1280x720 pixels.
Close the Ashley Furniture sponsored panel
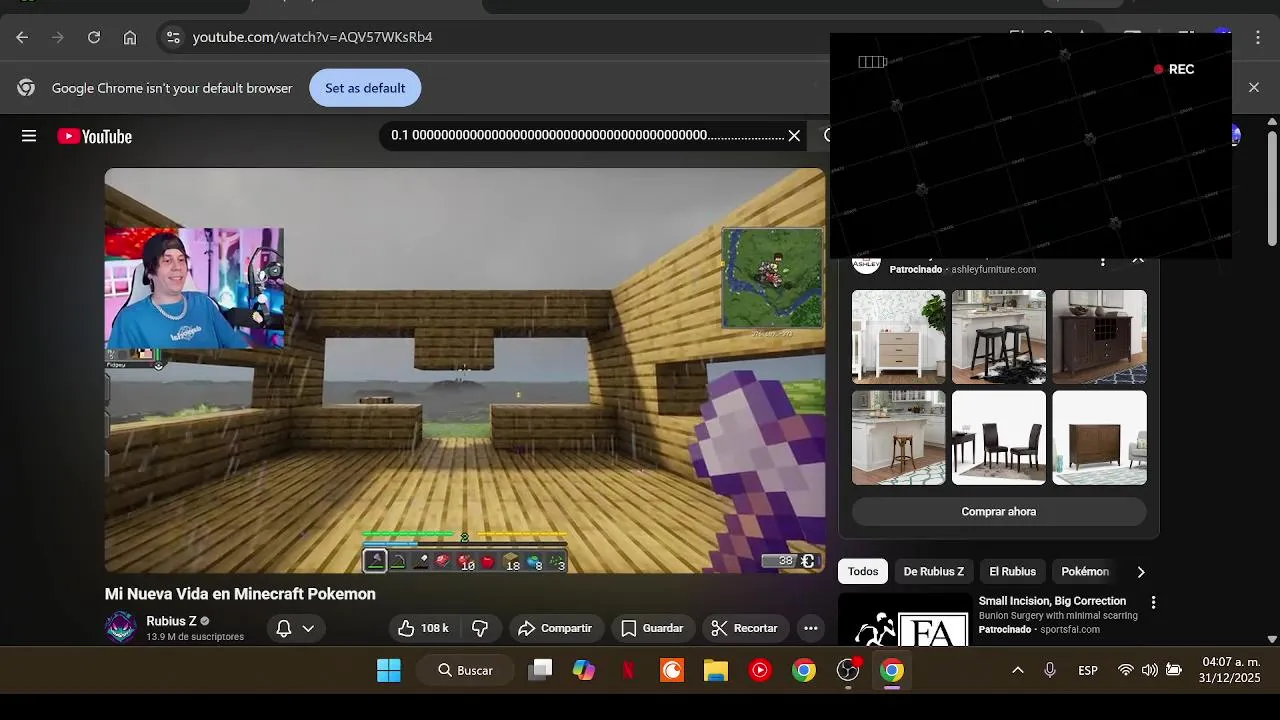point(1138,260)
